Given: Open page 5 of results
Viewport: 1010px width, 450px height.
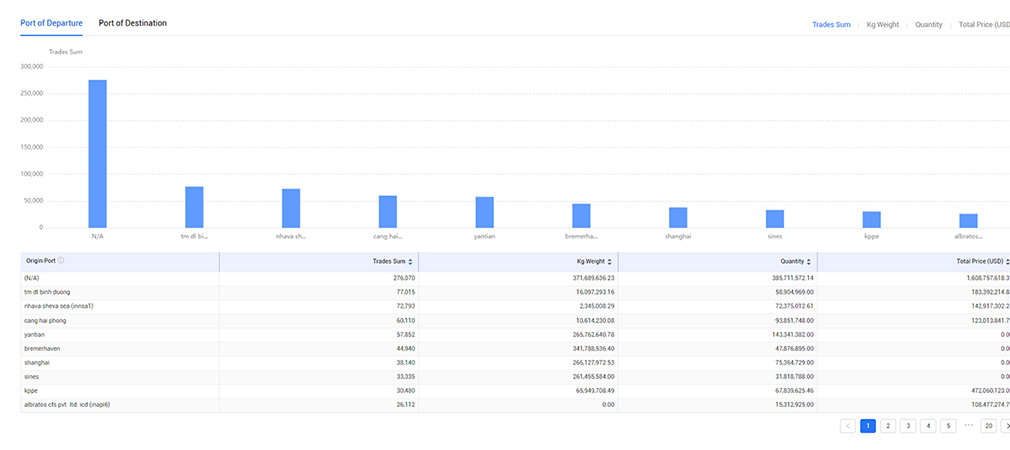Looking at the screenshot, I should [x=948, y=426].
